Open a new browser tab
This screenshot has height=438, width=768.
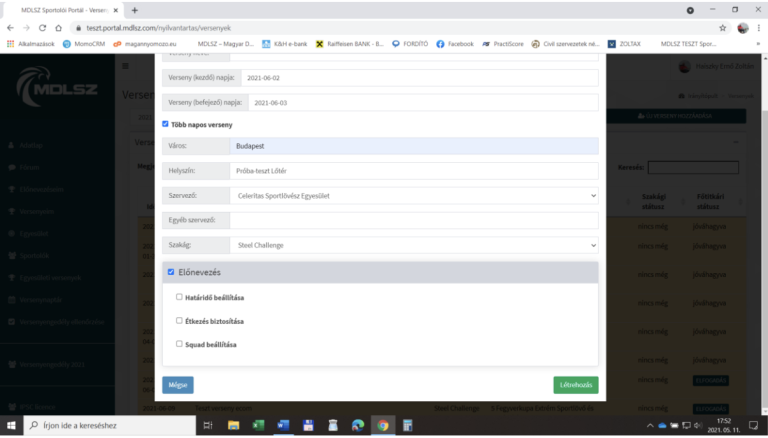coord(135,9)
